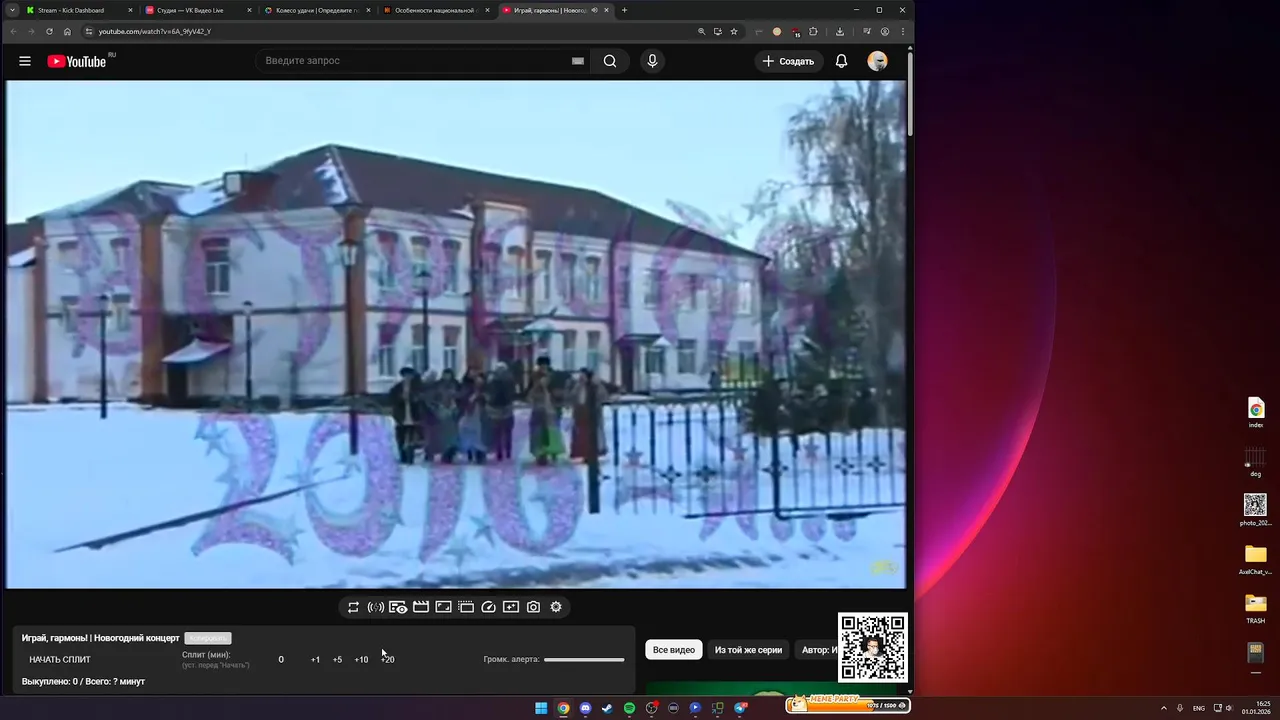The width and height of the screenshot is (1280, 720).
Task: Click the video player frame
Action: coord(456,334)
